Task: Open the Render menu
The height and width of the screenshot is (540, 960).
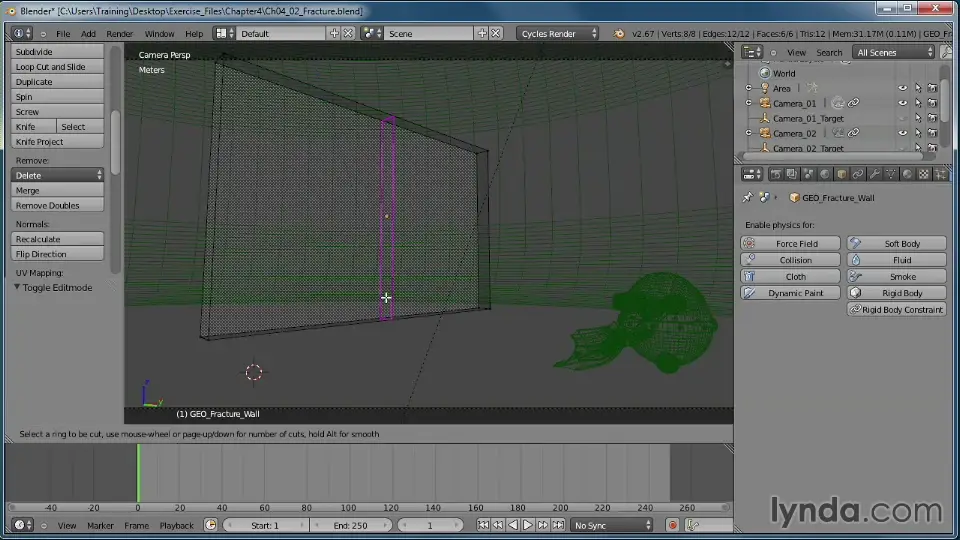Action: coord(119,34)
